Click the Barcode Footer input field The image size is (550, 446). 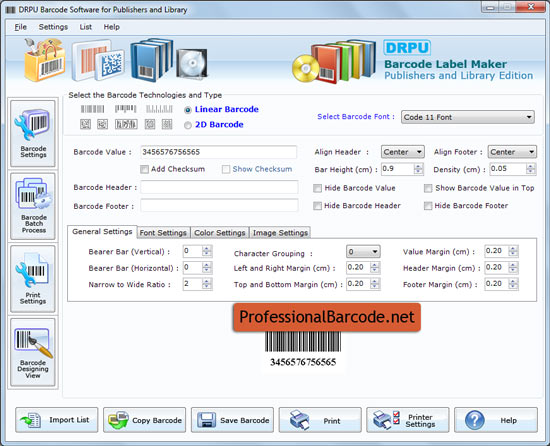[x=219, y=205]
